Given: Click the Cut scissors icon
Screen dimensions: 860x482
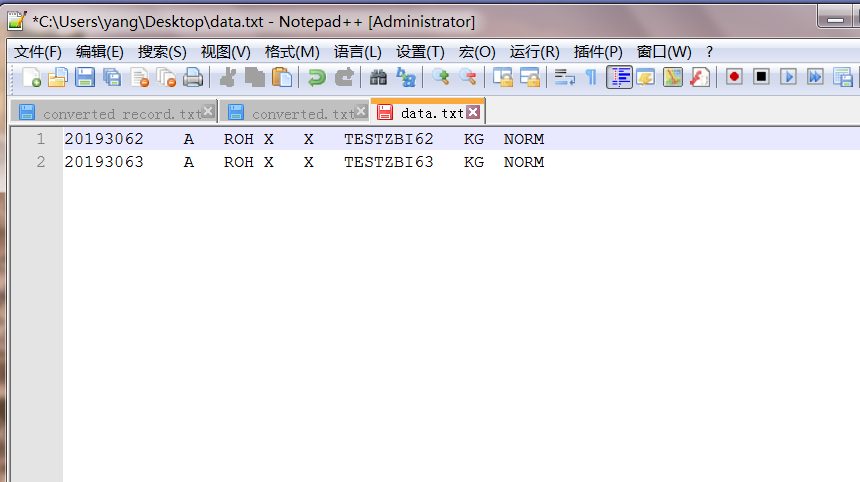Looking at the screenshot, I should [228, 77].
